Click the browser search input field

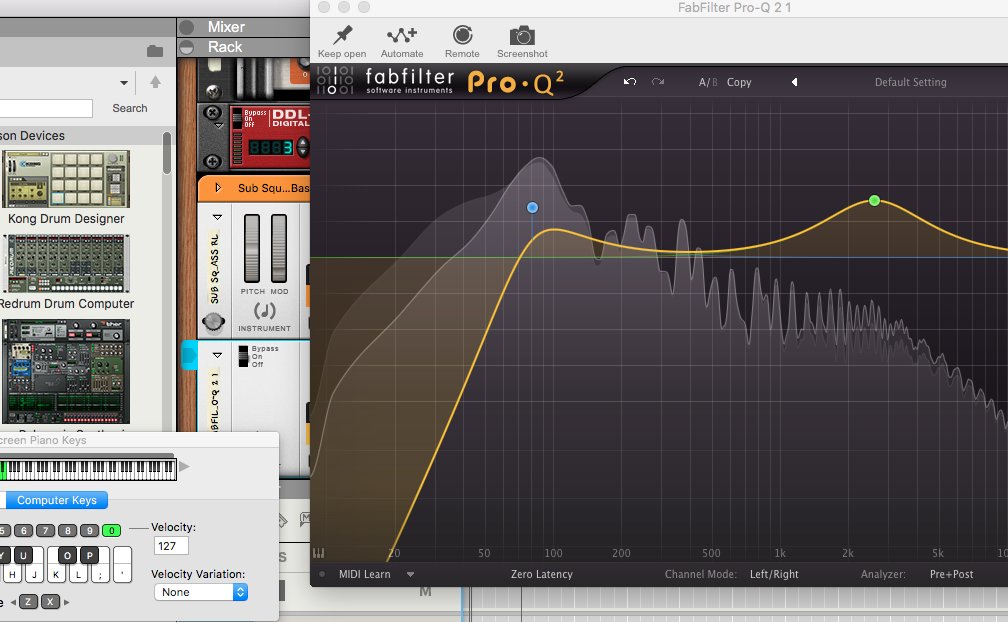tap(46, 108)
